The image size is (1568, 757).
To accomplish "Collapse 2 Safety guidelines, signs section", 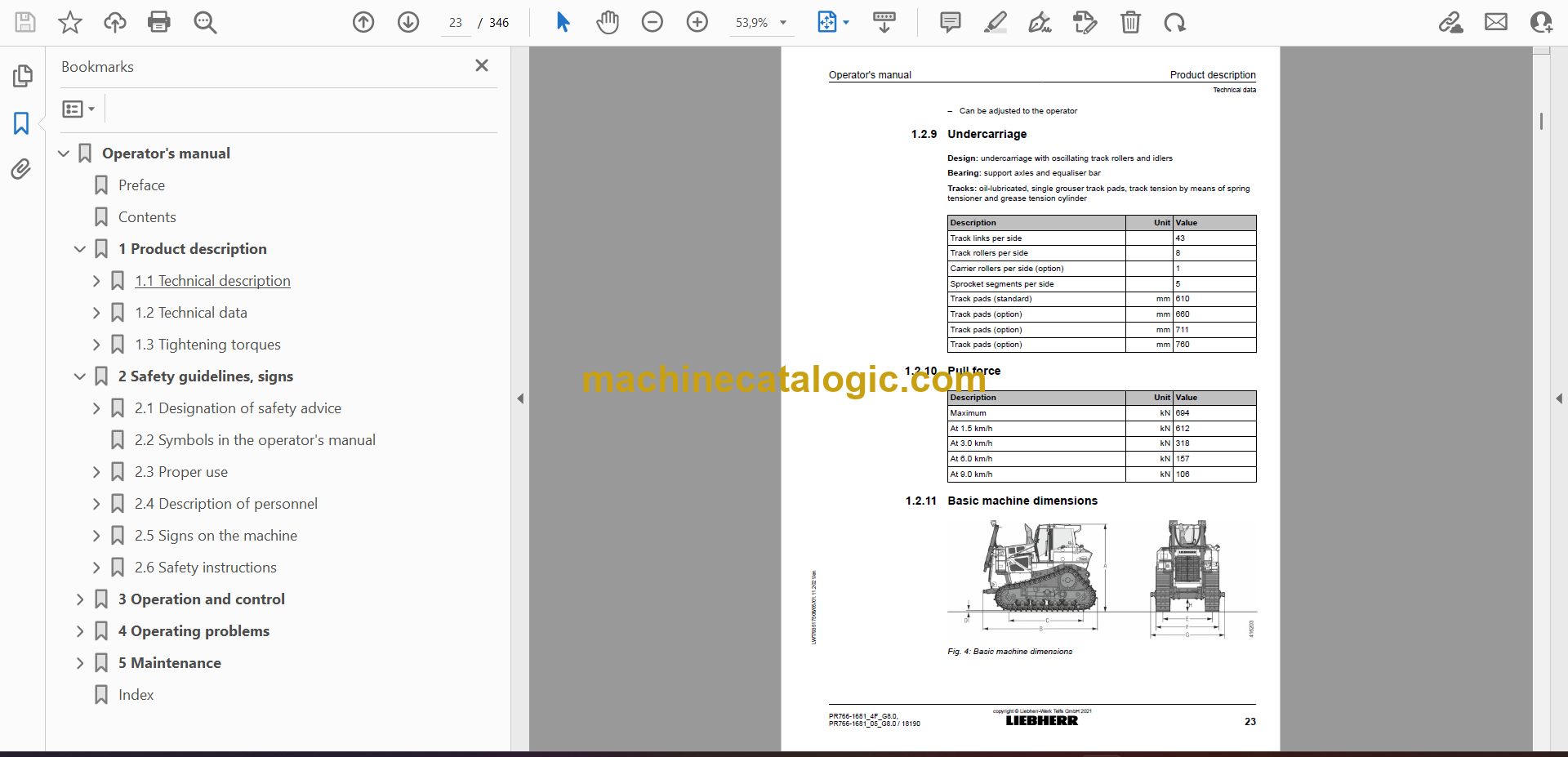I will tap(80, 376).
